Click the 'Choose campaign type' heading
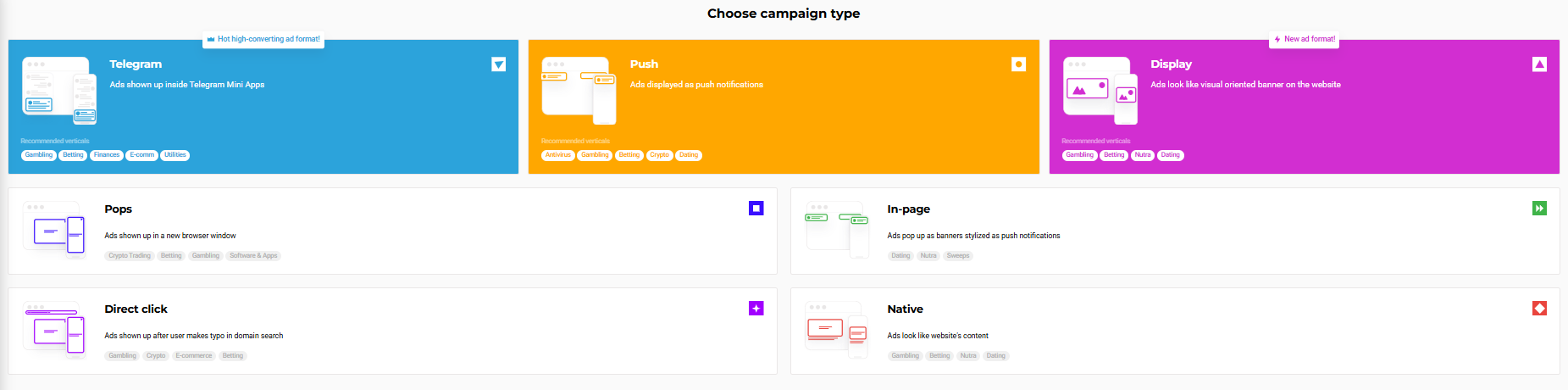 pyautogui.click(x=784, y=14)
